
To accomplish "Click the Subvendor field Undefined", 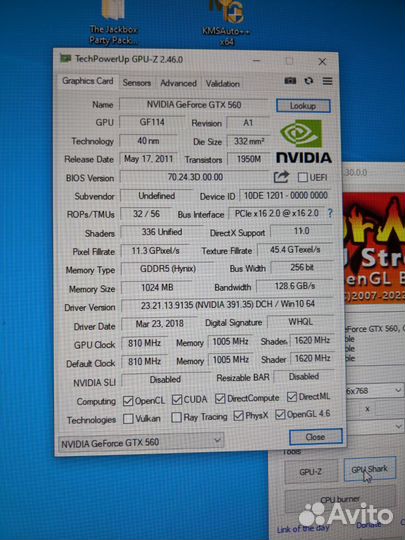I will (156, 196).
